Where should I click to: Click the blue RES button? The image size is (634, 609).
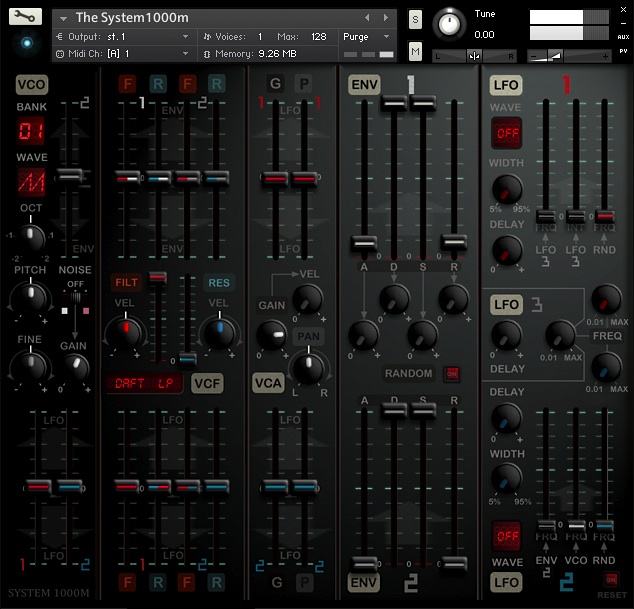[219, 283]
